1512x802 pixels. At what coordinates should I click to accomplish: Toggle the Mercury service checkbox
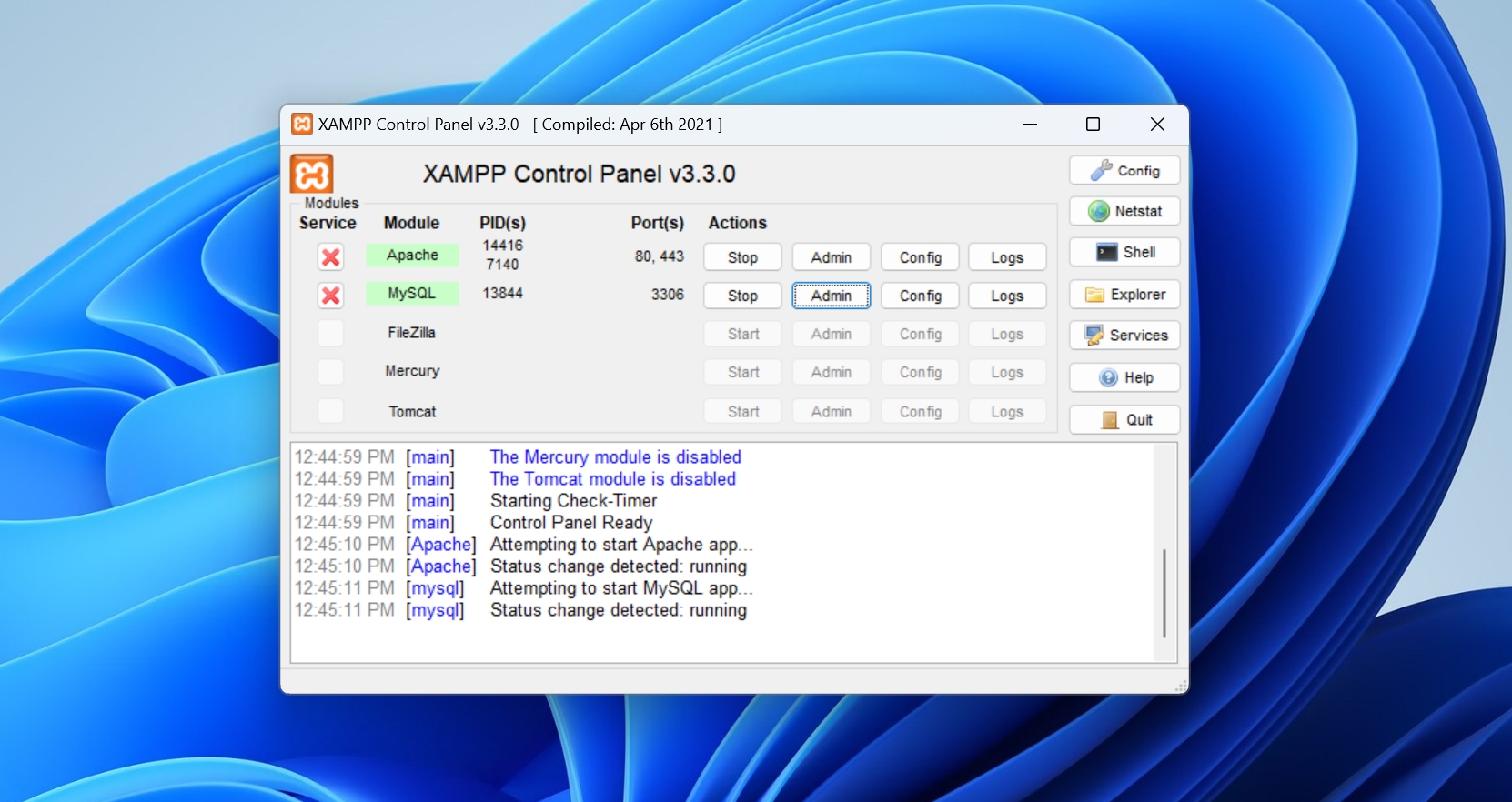(x=331, y=371)
